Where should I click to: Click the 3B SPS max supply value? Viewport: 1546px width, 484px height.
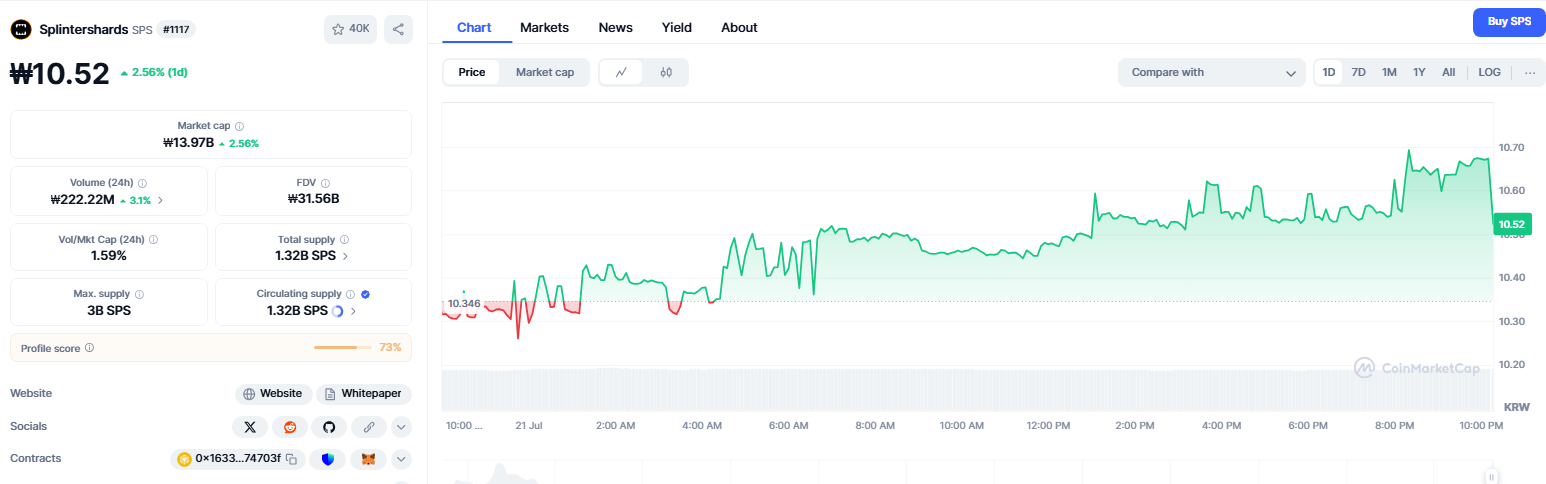(109, 310)
